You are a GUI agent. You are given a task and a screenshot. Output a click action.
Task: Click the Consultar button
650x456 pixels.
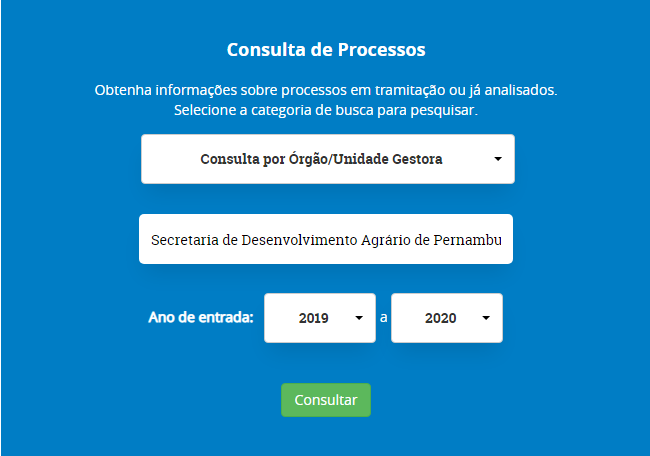[x=325, y=400]
